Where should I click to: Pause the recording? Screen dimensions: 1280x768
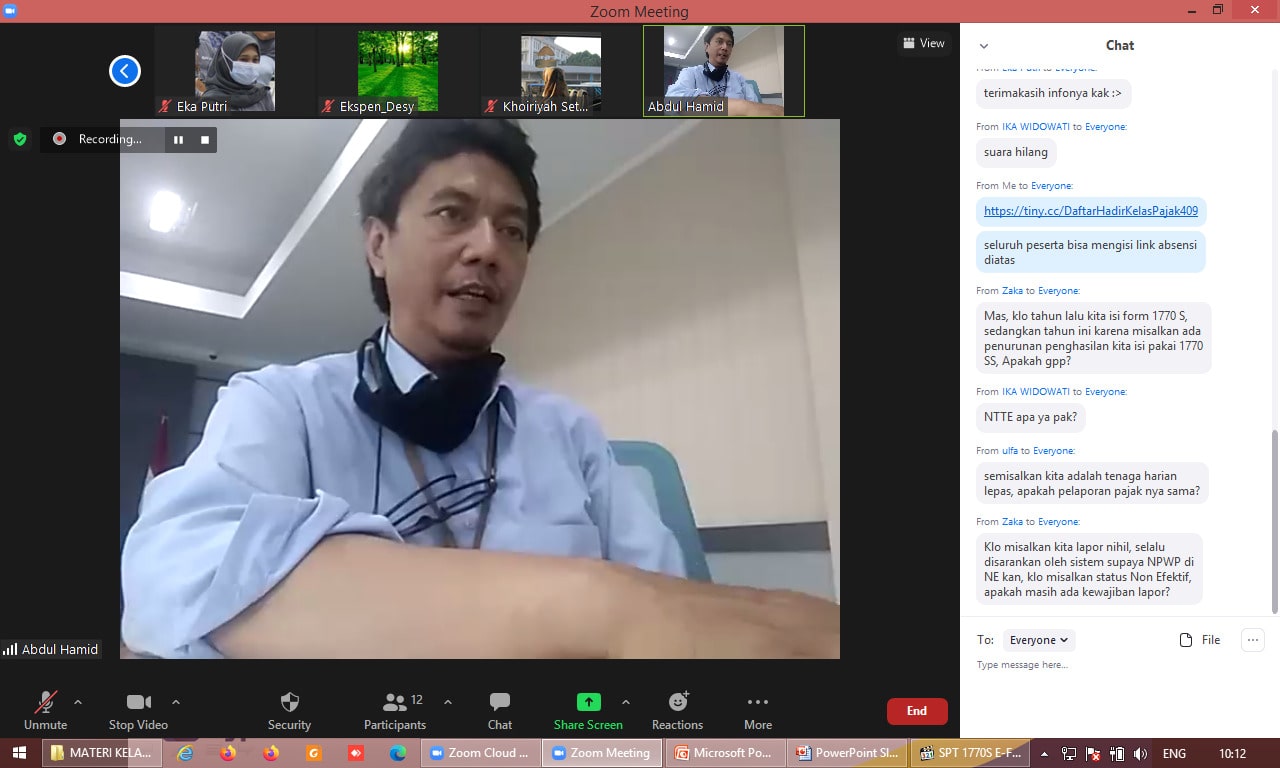178,140
